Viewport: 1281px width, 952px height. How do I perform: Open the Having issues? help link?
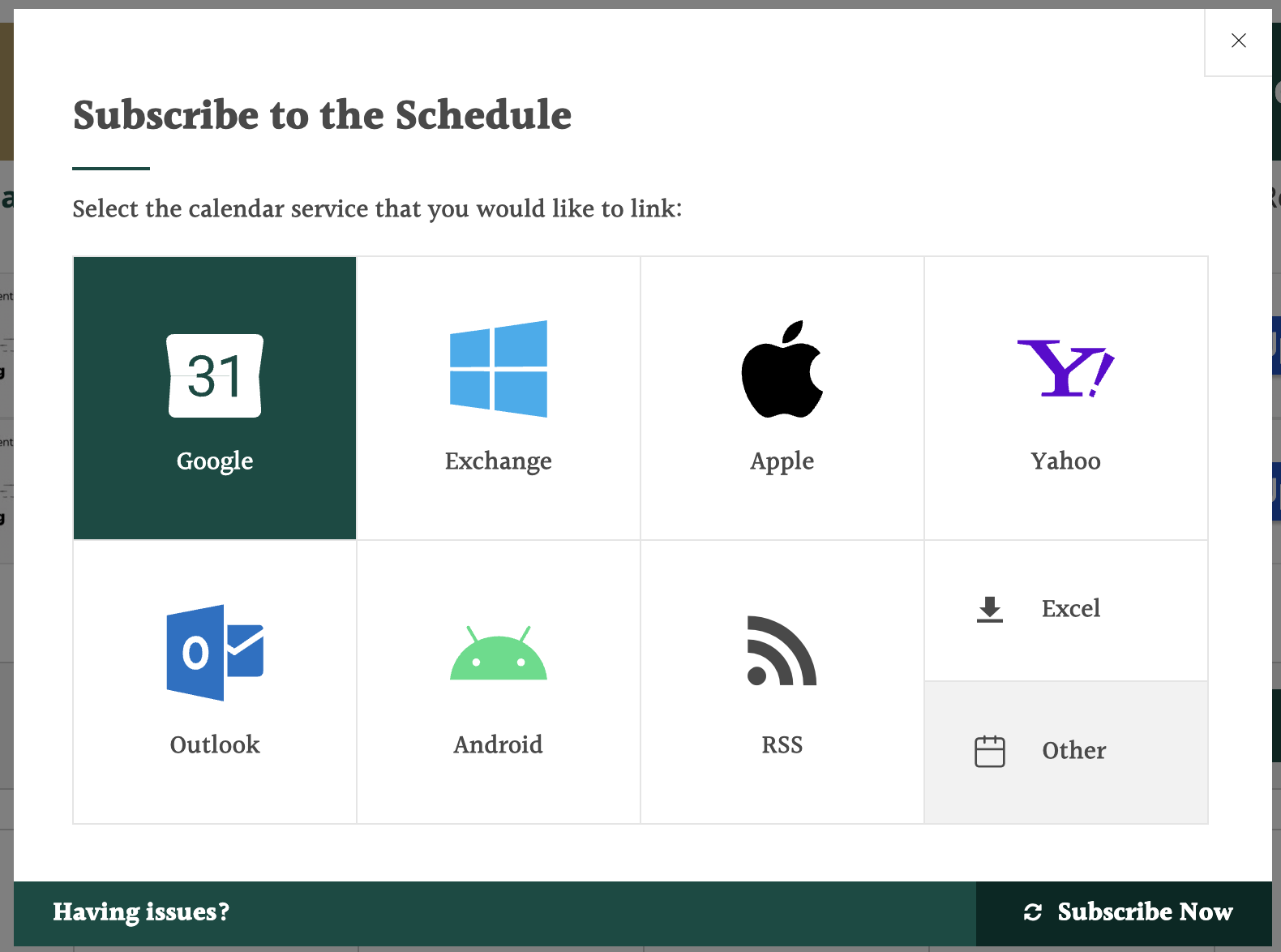[141, 912]
